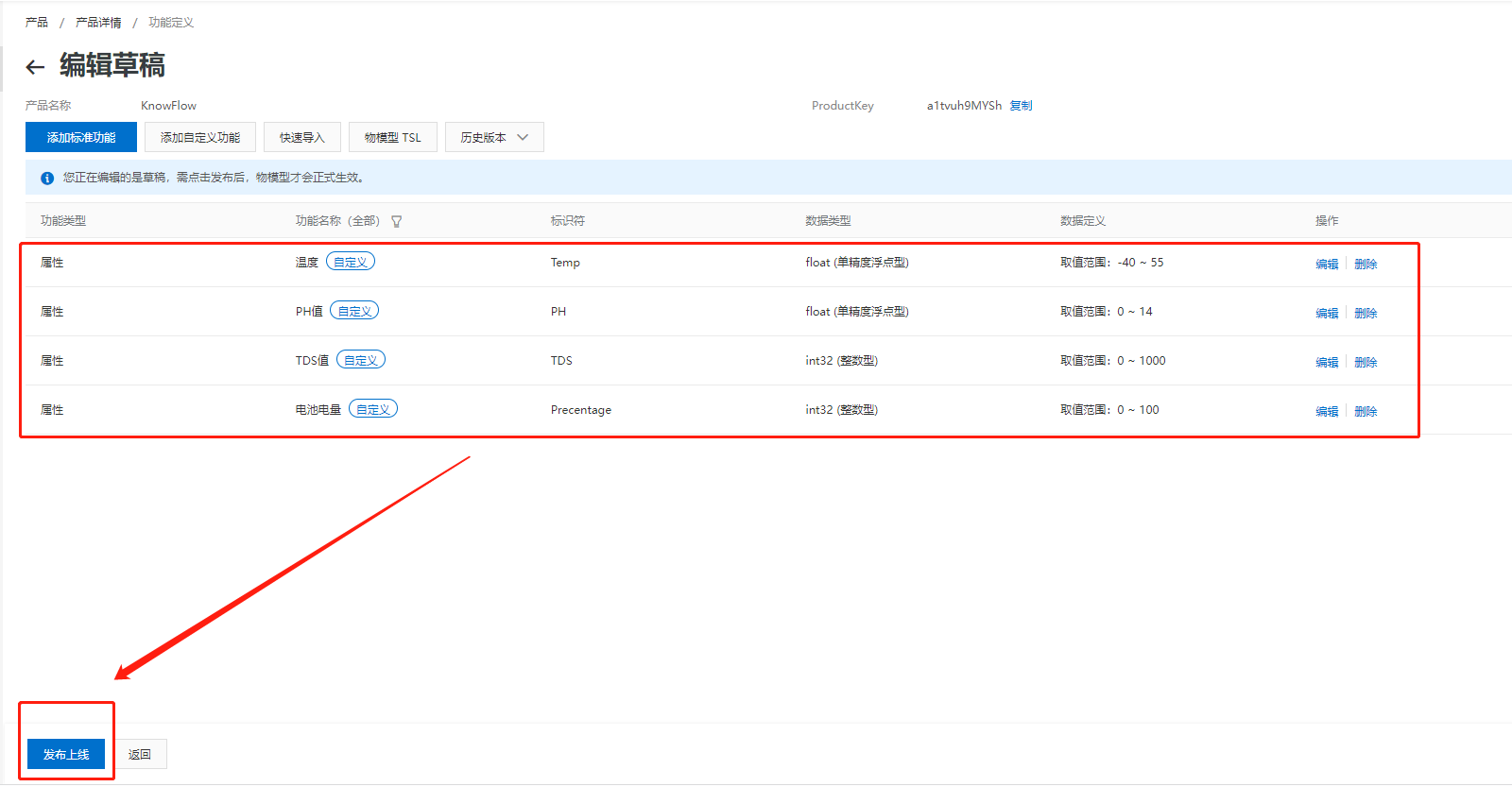Click the 数据定义 column header
Image resolution: width=1512 pixels, height=787 pixels.
[x=1083, y=221]
